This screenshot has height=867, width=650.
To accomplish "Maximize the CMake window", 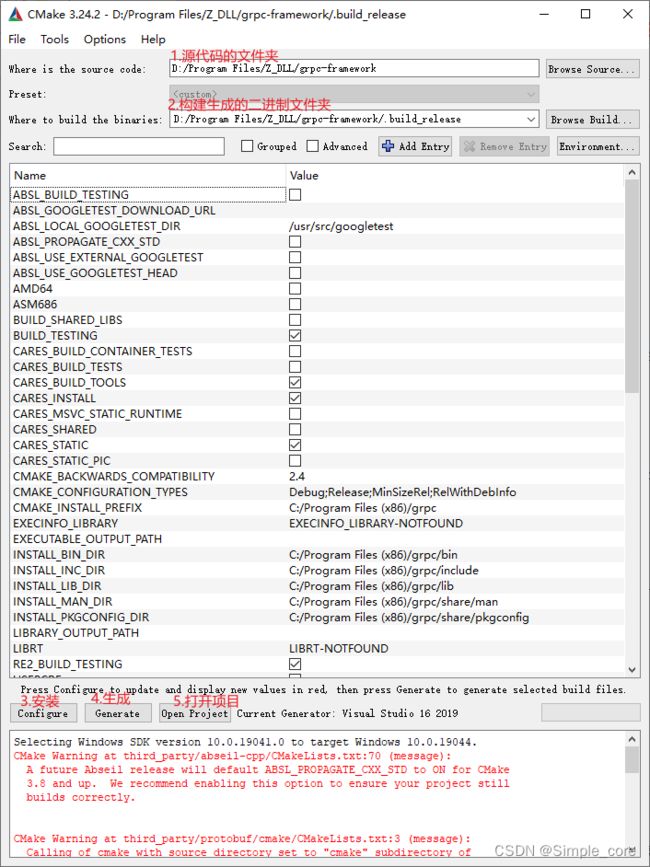I will (585, 14).
